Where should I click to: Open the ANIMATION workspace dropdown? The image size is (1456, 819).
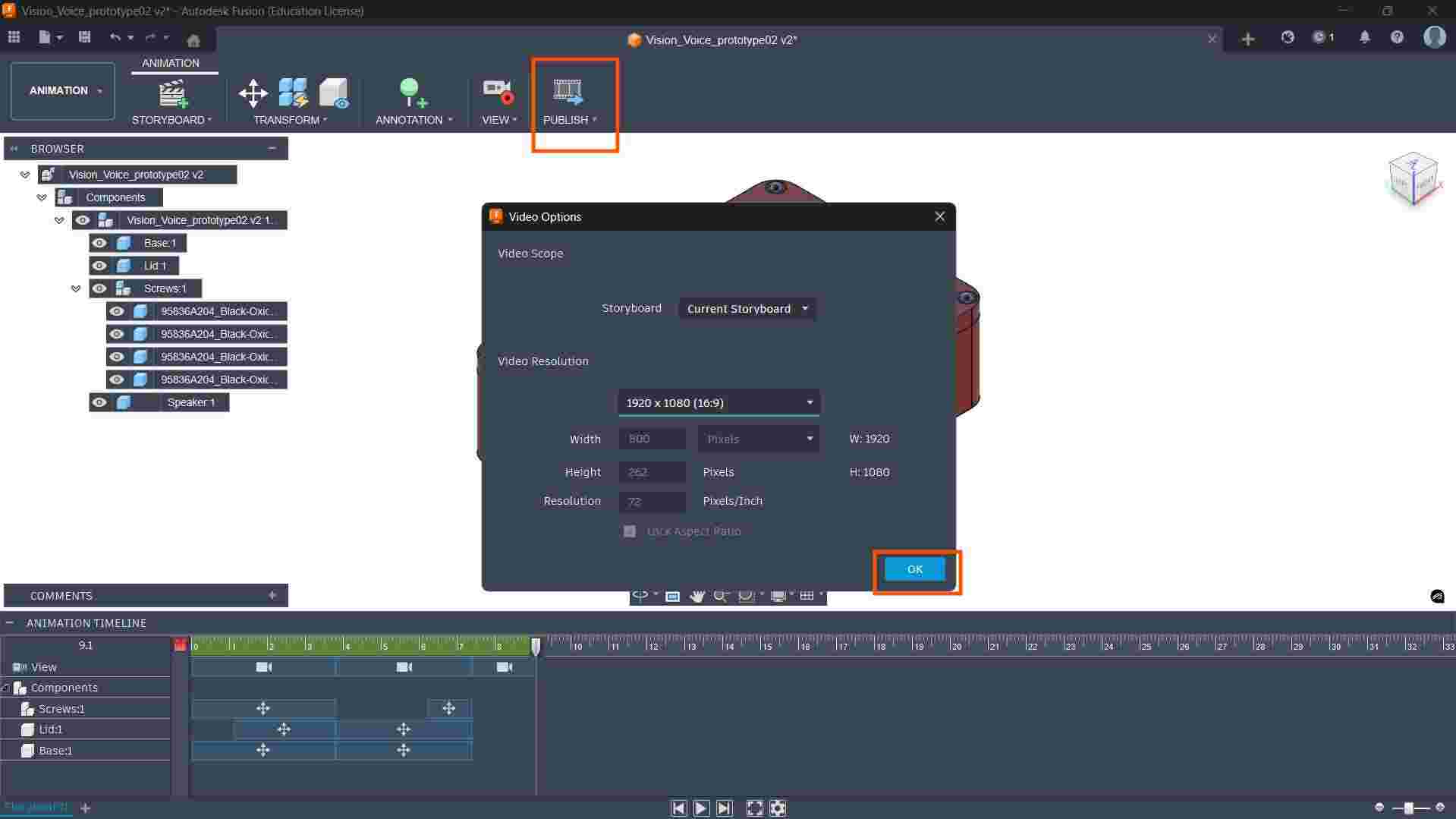click(x=63, y=91)
